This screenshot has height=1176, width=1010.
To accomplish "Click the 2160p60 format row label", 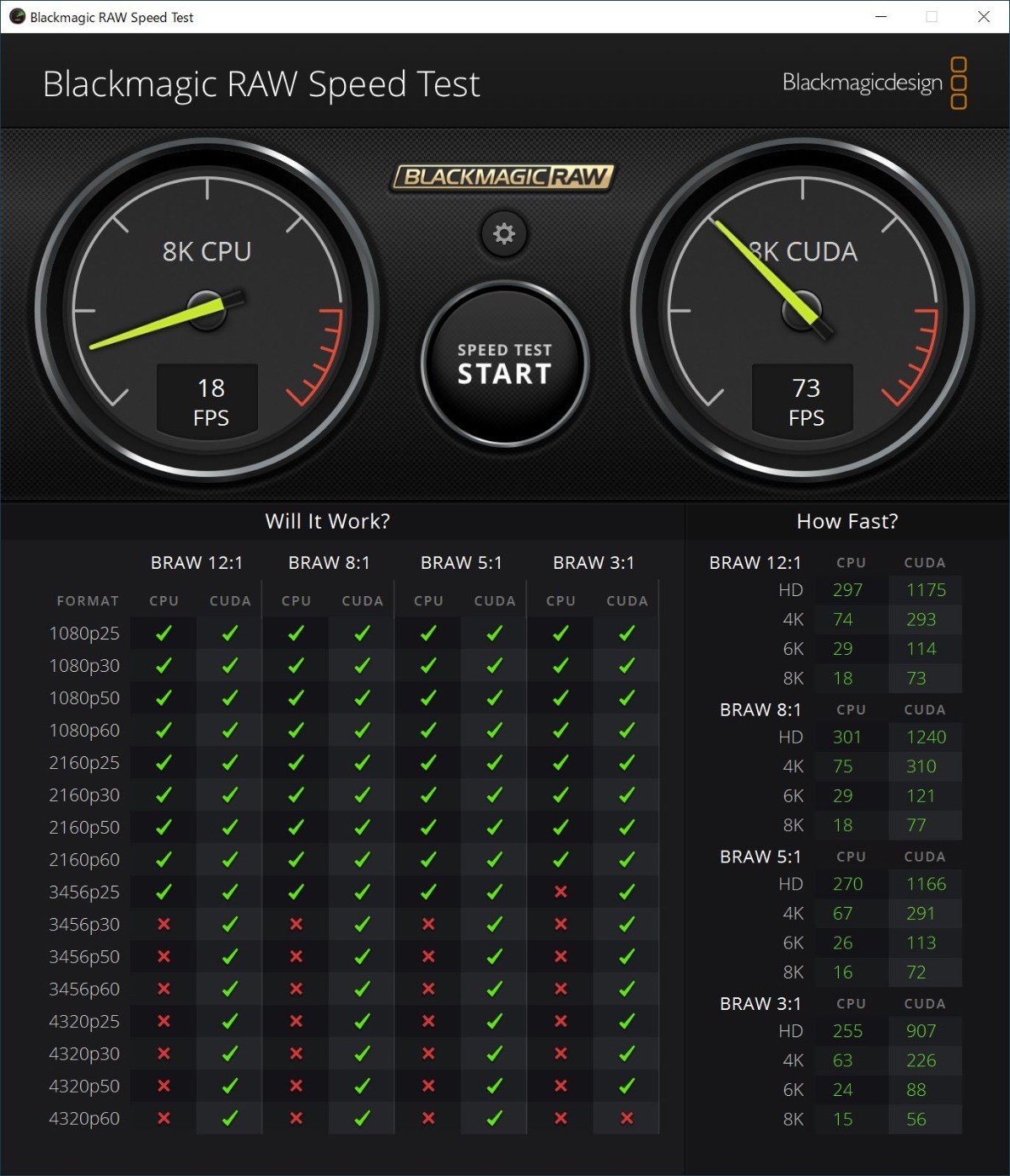I will tap(84, 859).
